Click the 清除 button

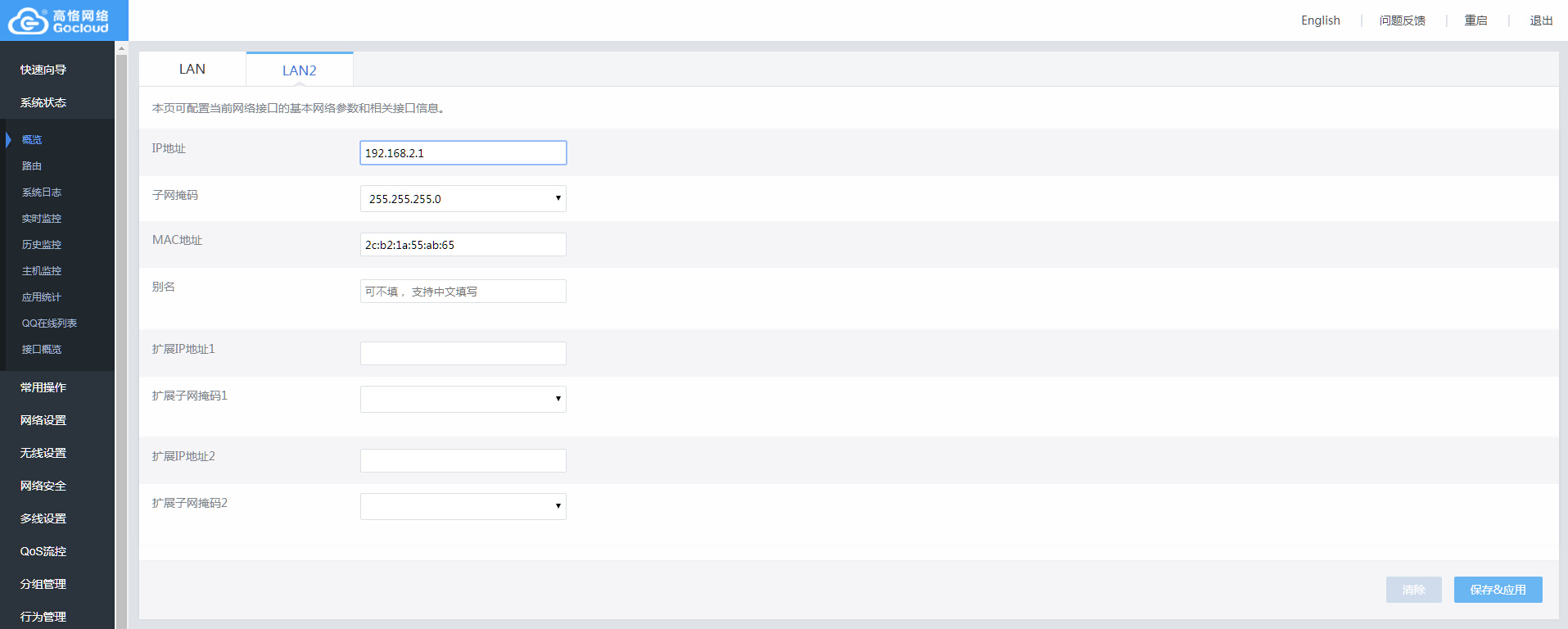[1414, 590]
